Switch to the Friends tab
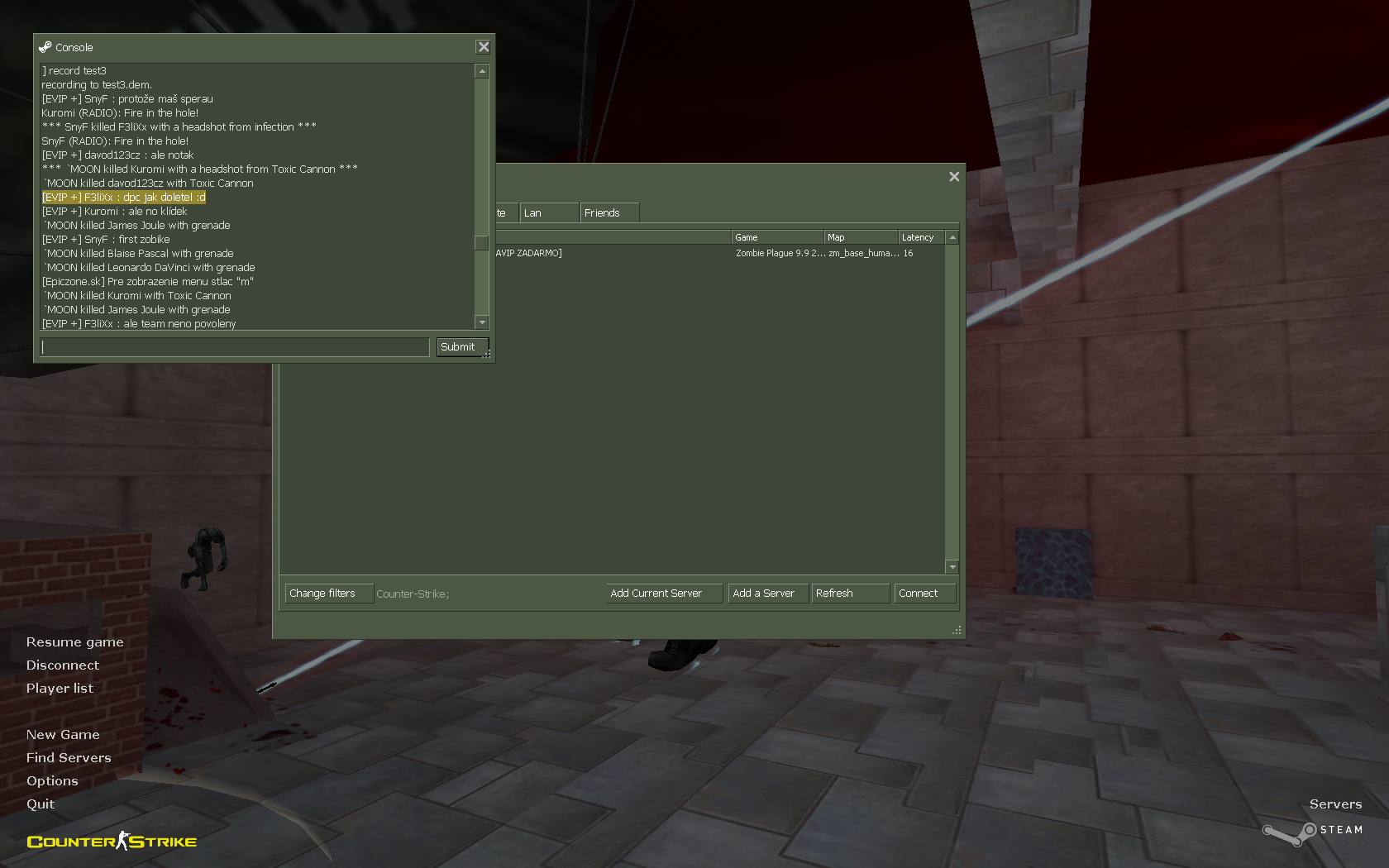 point(609,213)
